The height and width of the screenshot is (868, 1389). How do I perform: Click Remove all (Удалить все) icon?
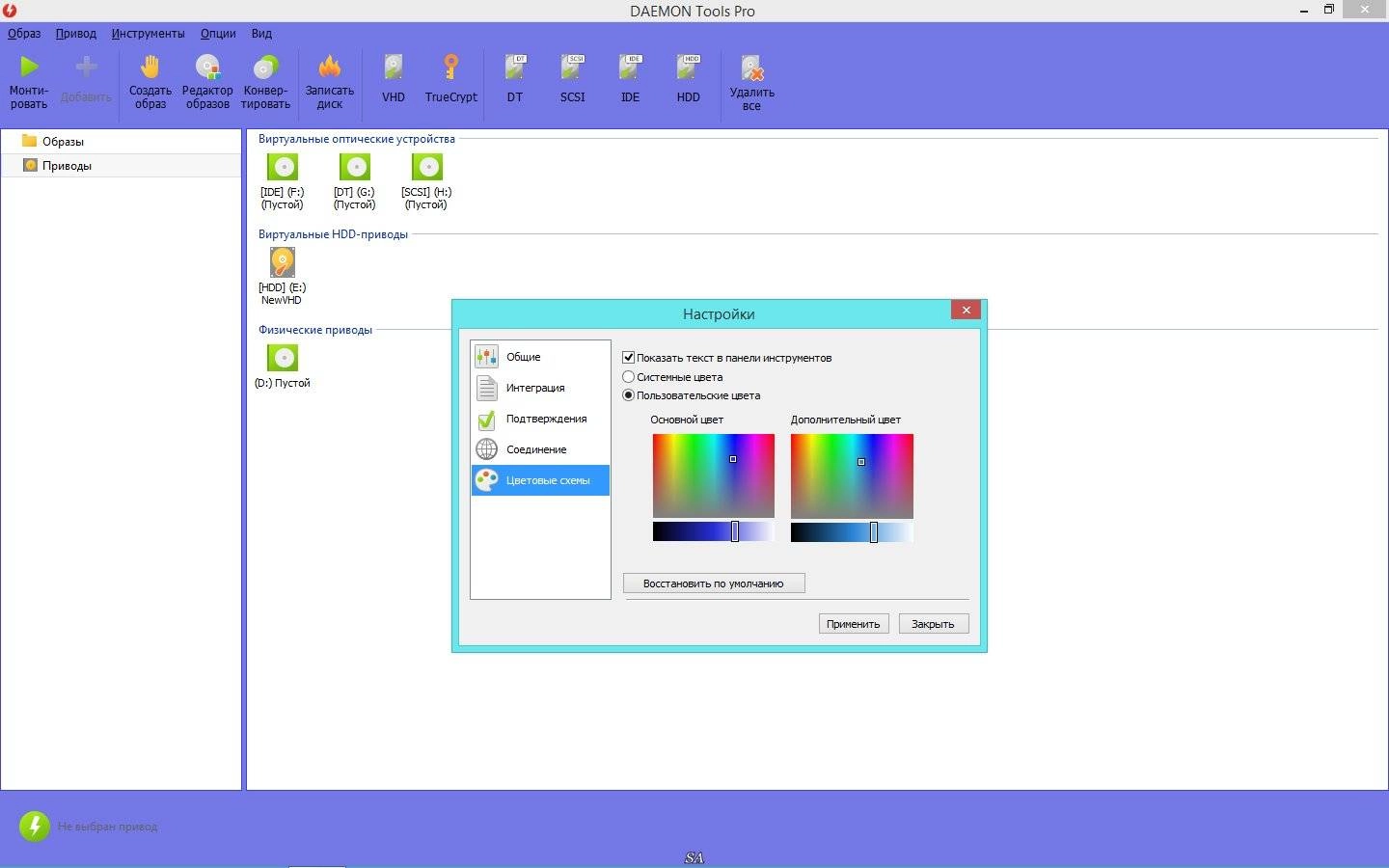click(x=751, y=68)
